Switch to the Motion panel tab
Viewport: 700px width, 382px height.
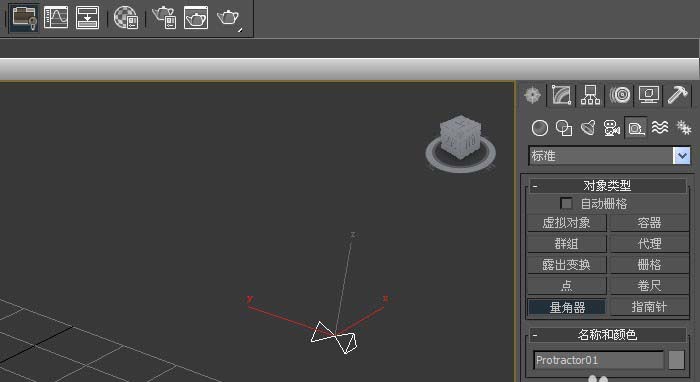click(x=620, y=95)
